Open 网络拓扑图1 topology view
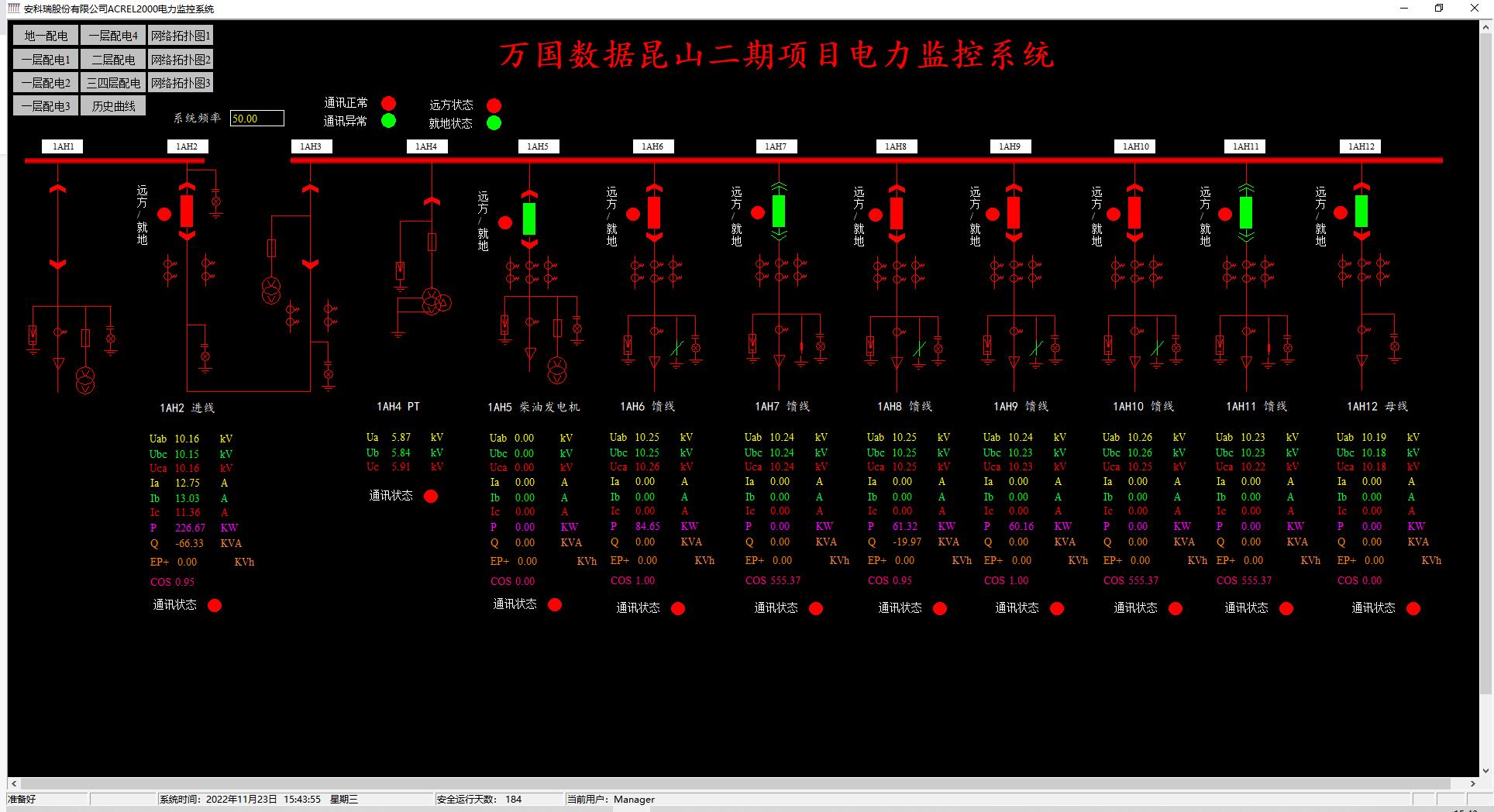The image size is (1494, 812). pos(181,36)
